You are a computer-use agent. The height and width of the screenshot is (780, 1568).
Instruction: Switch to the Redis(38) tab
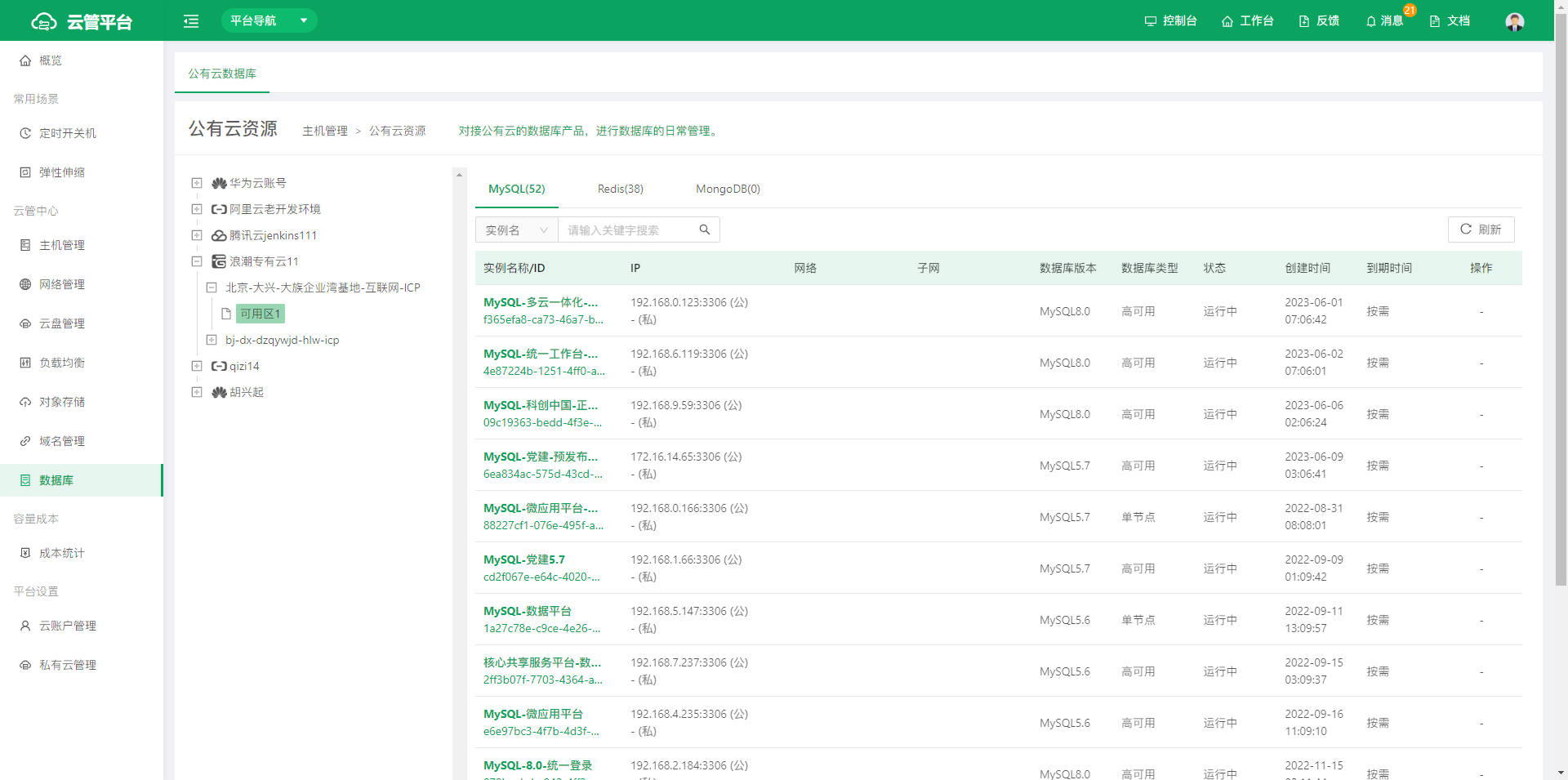click(x=621, y=189)
